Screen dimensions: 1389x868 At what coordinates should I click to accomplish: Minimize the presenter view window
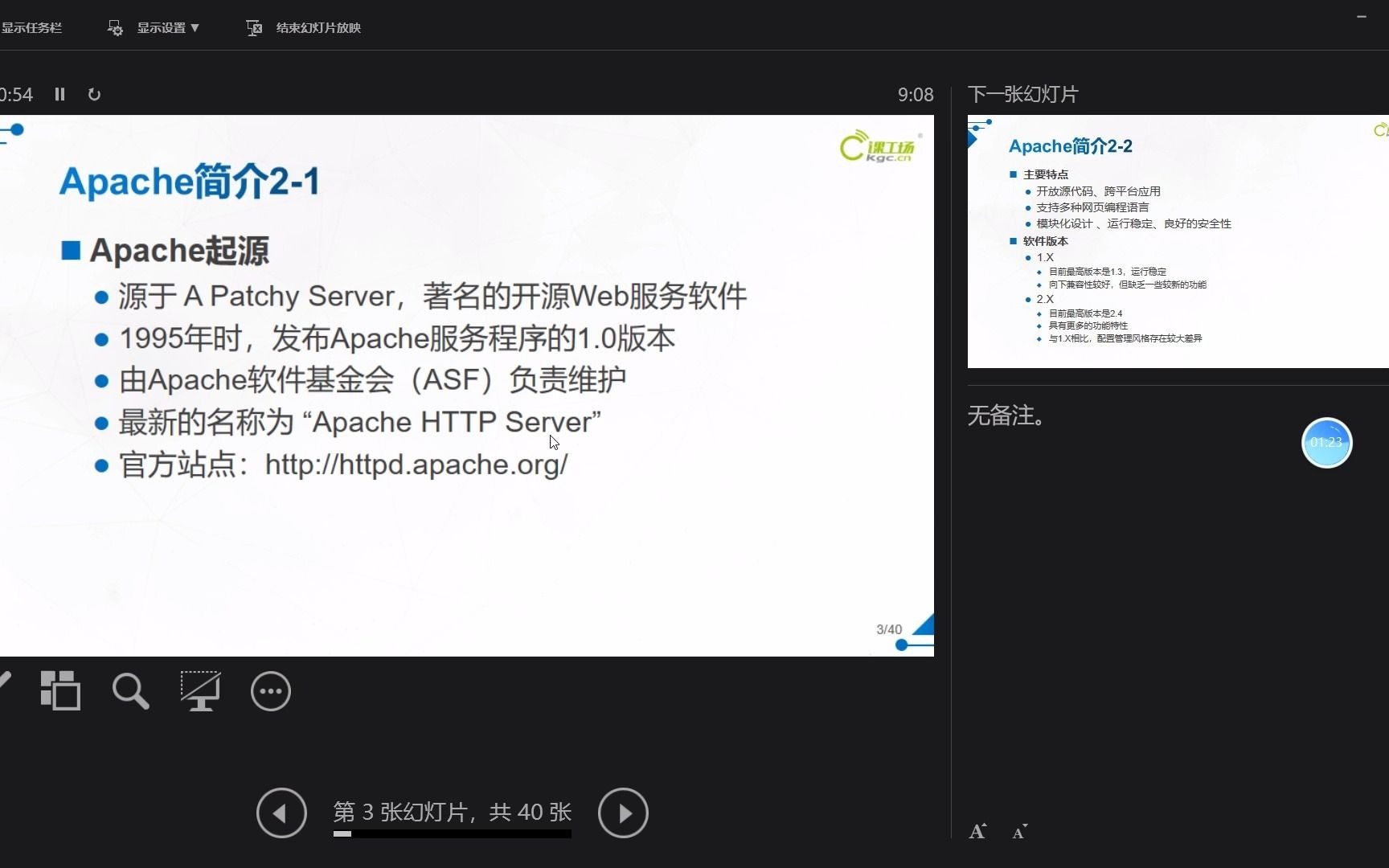point(1362,16)
